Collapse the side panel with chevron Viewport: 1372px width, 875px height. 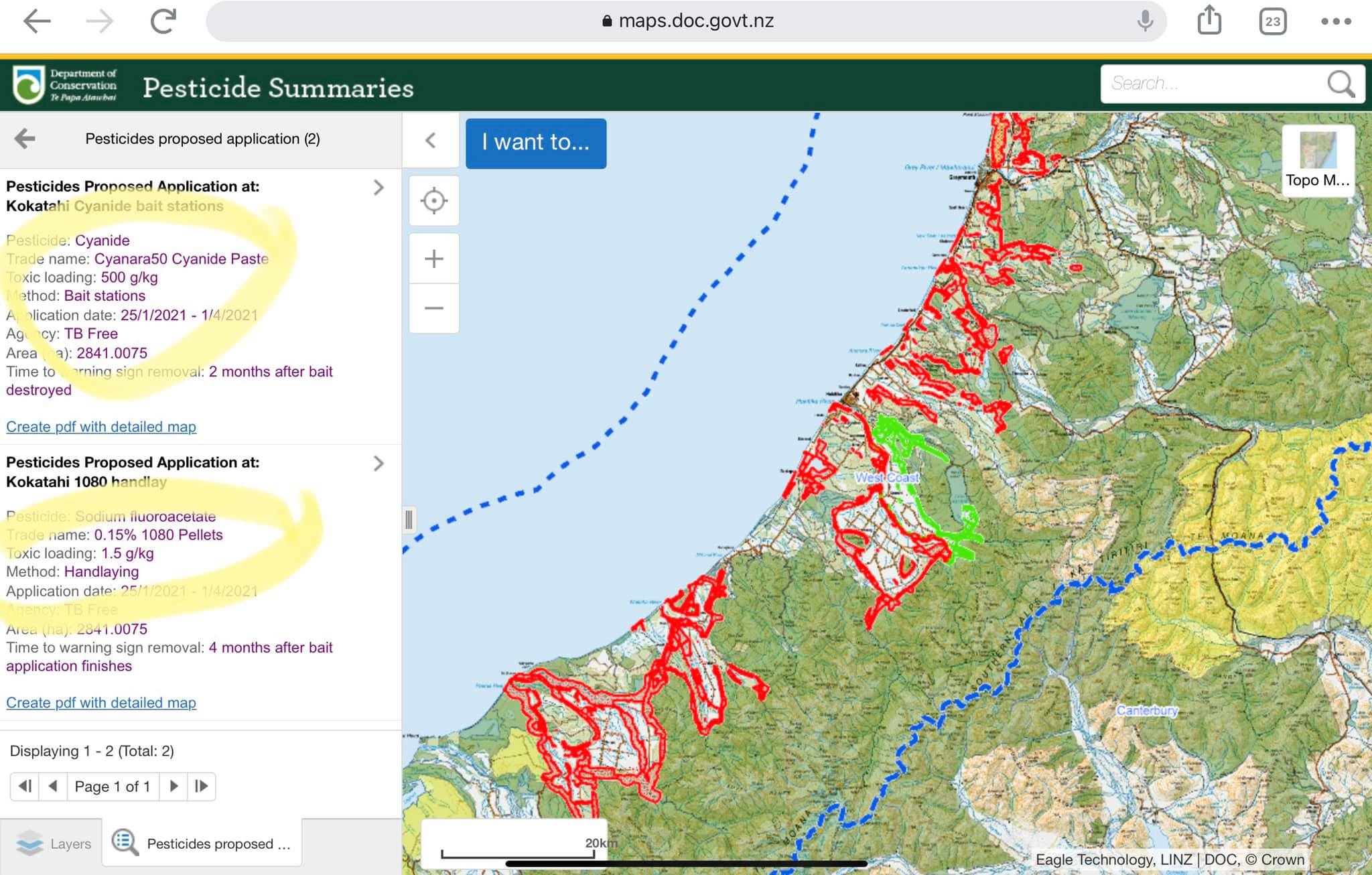pos(431,141)
